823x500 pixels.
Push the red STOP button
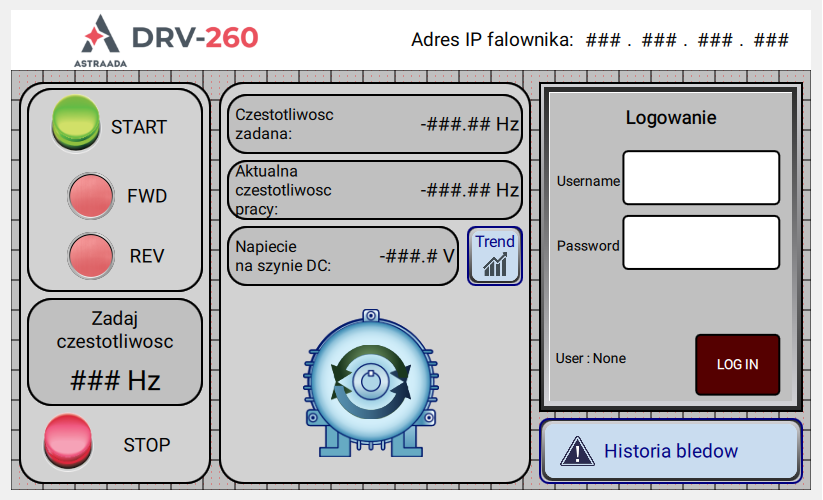pyautogui.click(x=68, y=441)
